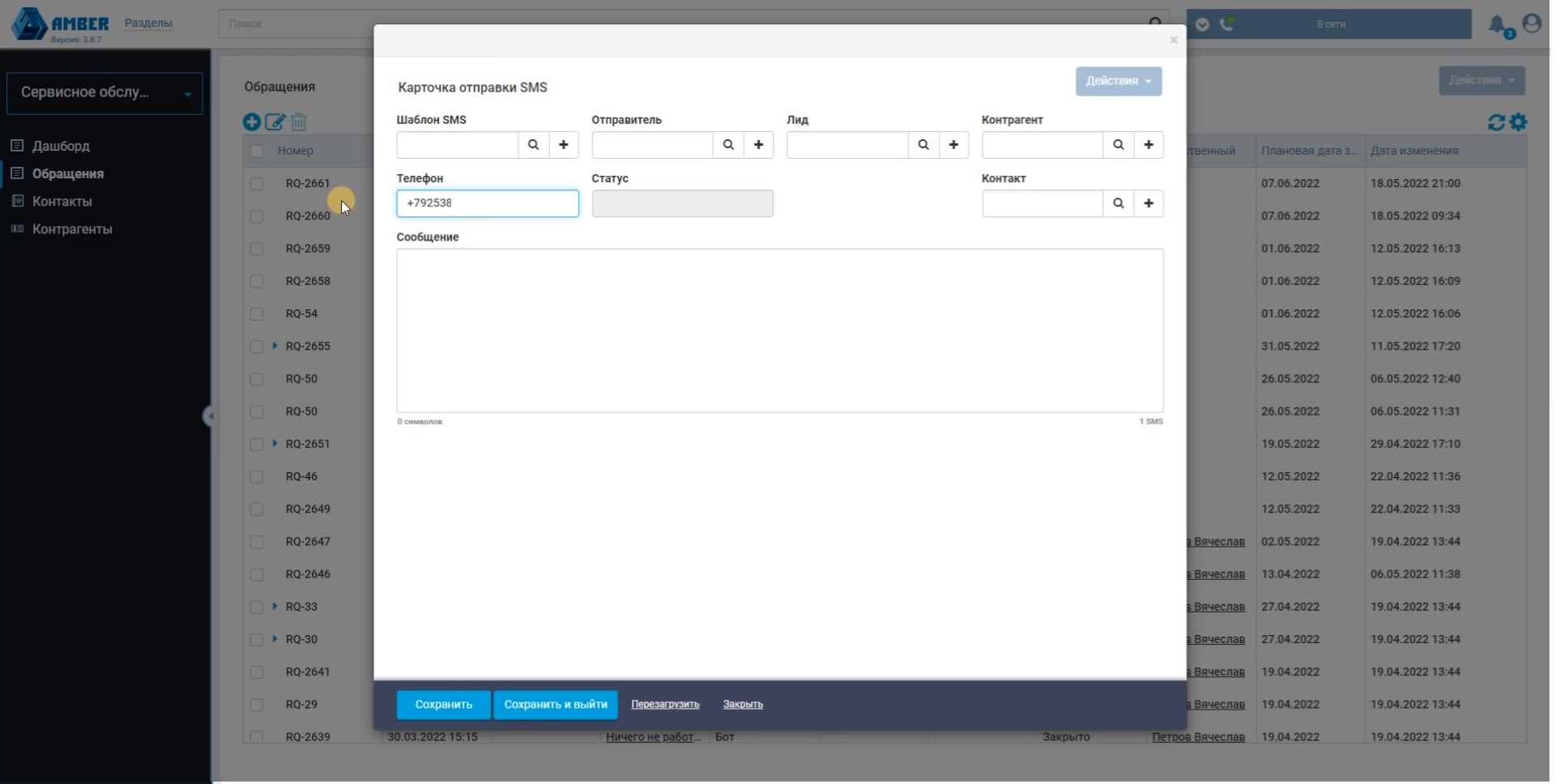Toggle the checkbox for RQ-54
The height and width of the screenshot is (784, 1560).
point(257,313)
